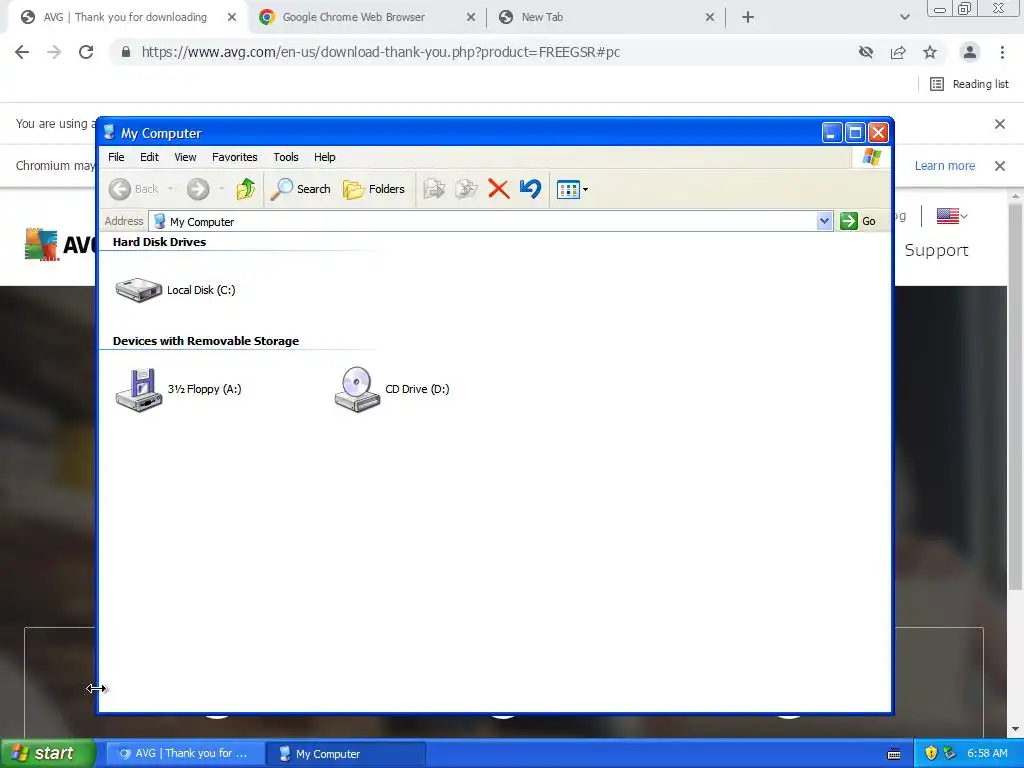Image resolution: width=1024 pixels, height=768 pixels.
Task: Click the Back button in My Computer
Action: tap(134, 189)
